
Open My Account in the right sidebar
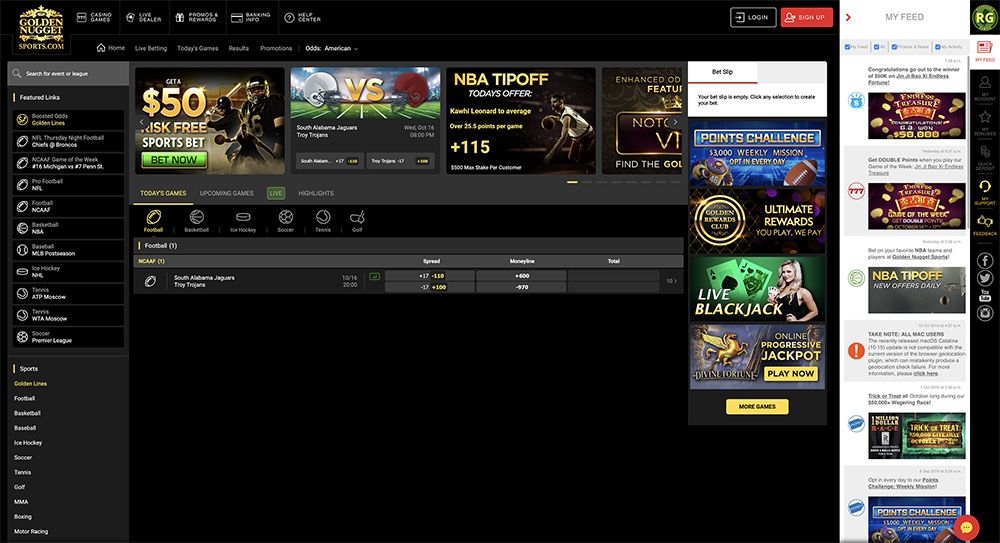985,88
